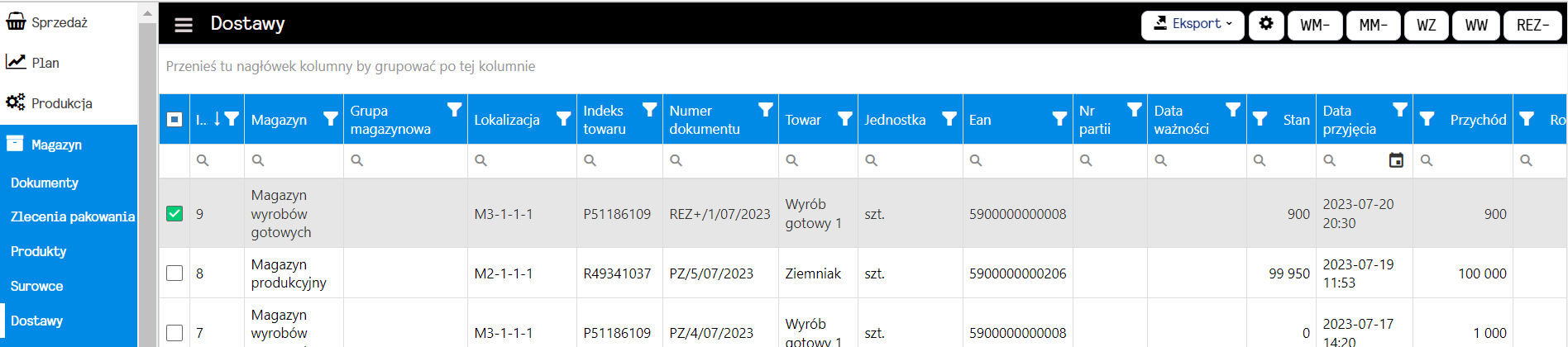Click the Magazyn column filter funnel

coord(330,119)
